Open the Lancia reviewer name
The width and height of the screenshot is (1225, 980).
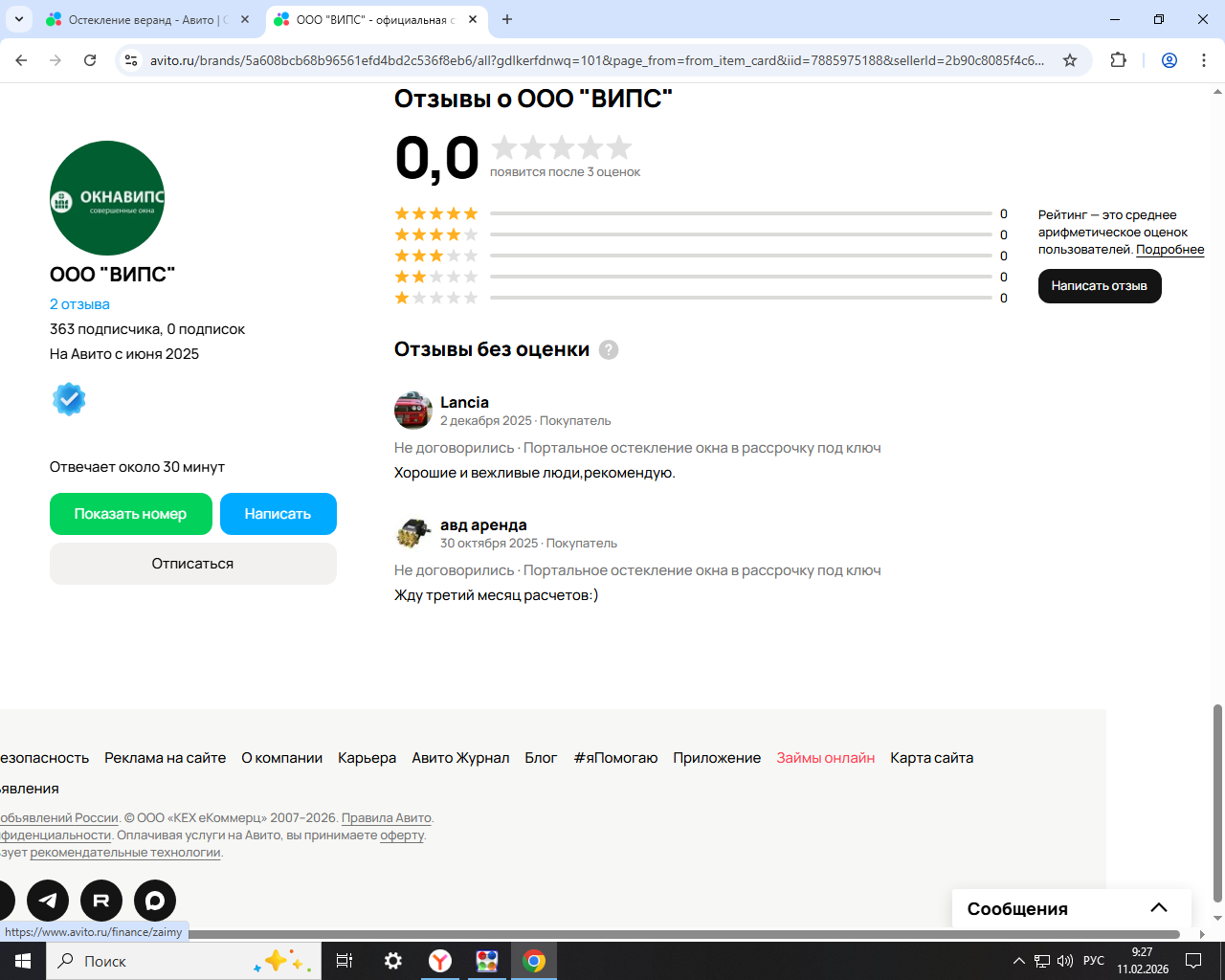coord(464,402)
